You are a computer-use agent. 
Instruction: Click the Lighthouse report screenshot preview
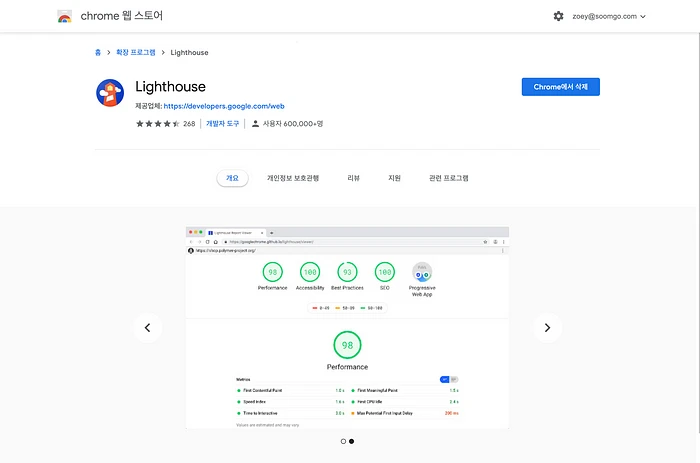click(347, 328)
